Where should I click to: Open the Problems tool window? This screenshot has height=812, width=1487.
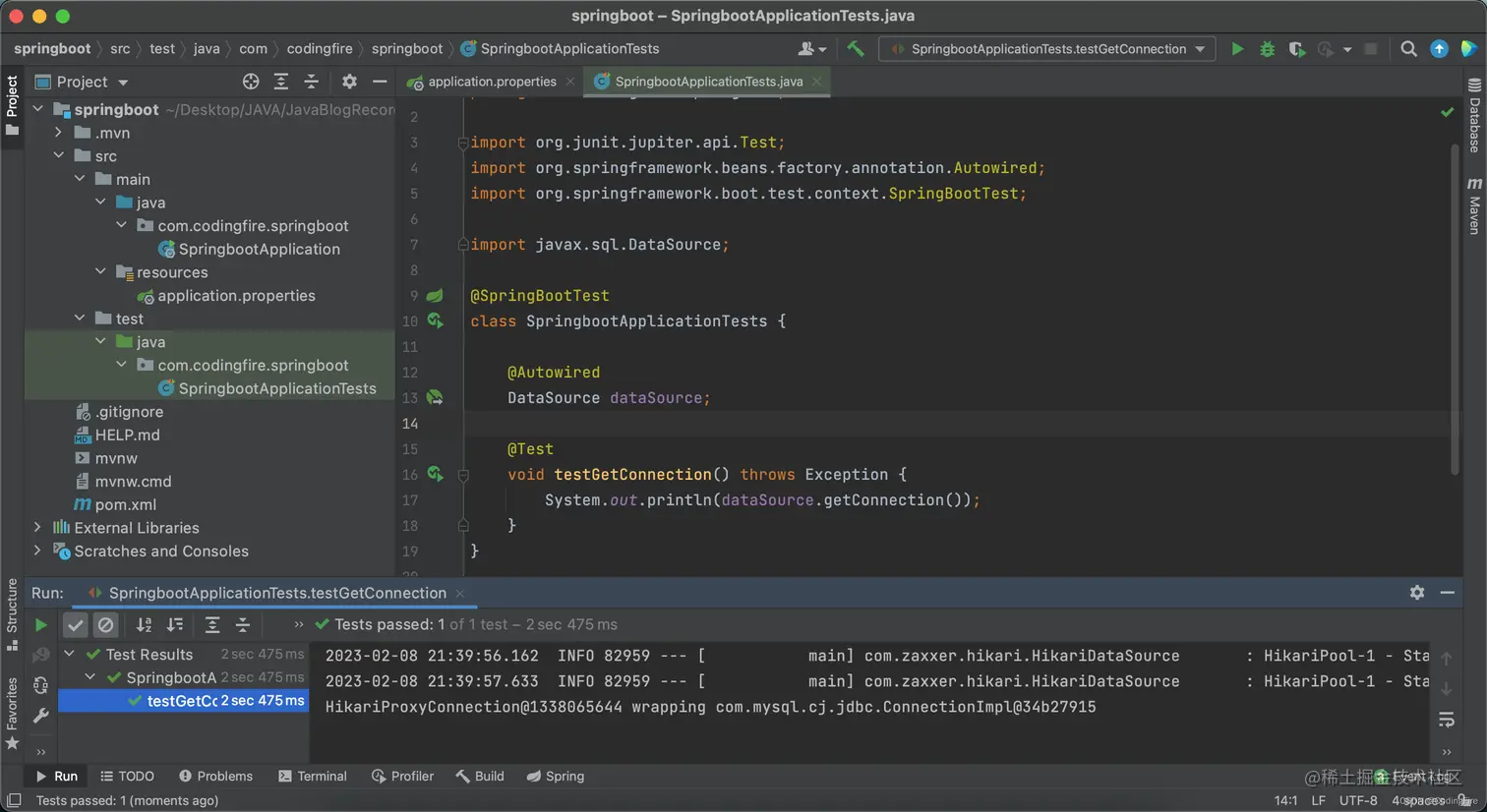215,776
